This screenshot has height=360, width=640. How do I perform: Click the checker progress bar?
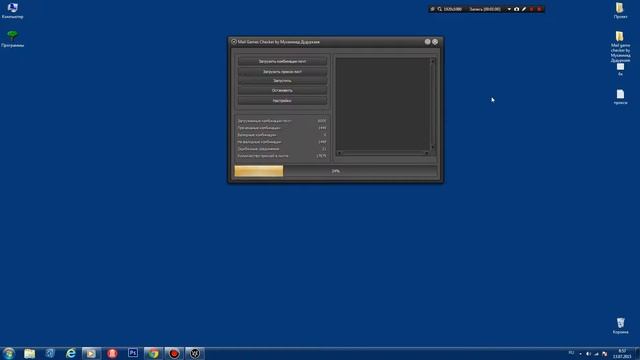(x=336, y=171)
